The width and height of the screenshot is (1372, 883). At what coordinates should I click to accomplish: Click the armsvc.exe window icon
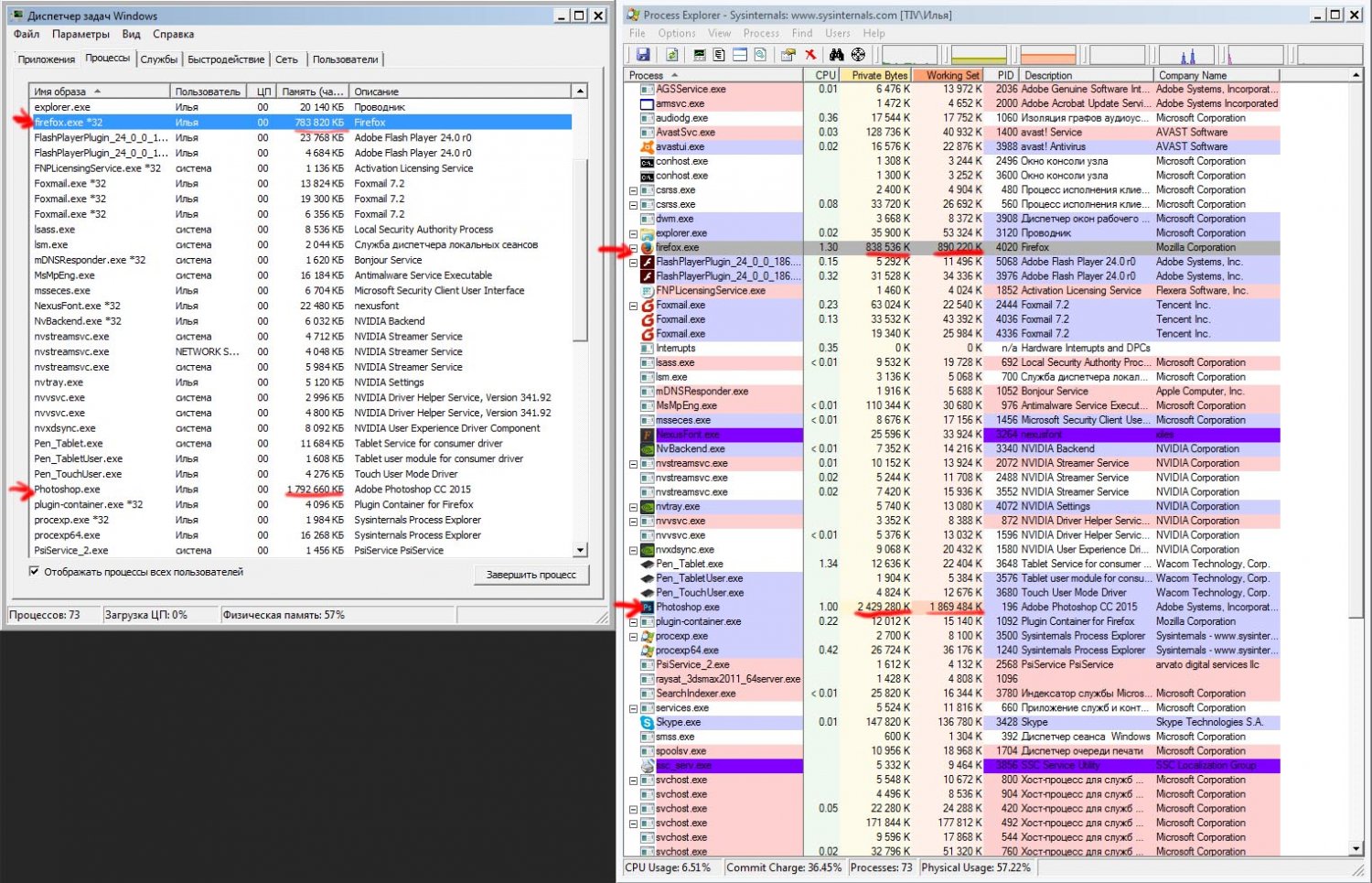(648, 103)
